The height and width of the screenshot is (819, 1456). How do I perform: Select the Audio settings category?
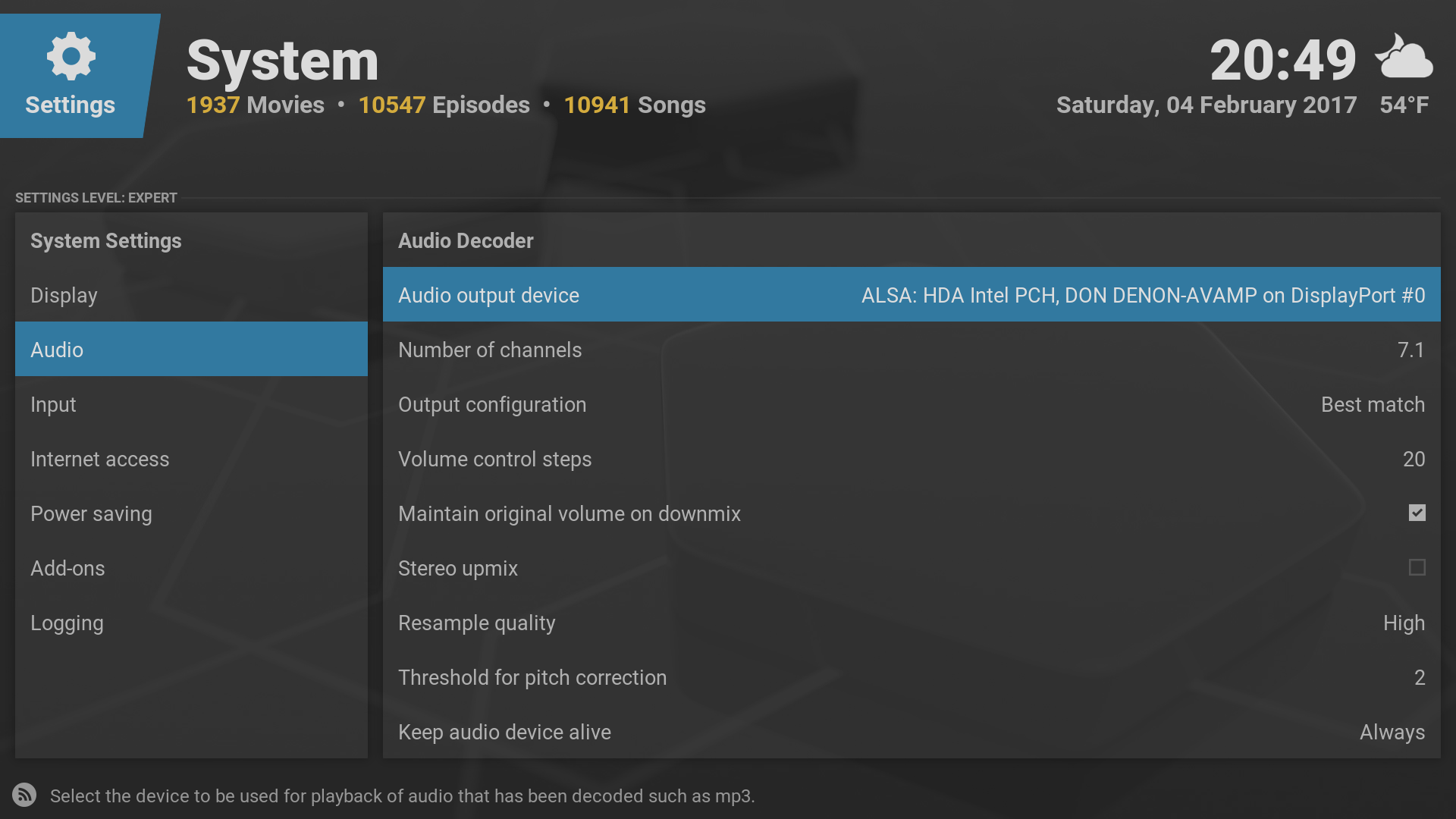pos(191,350)
